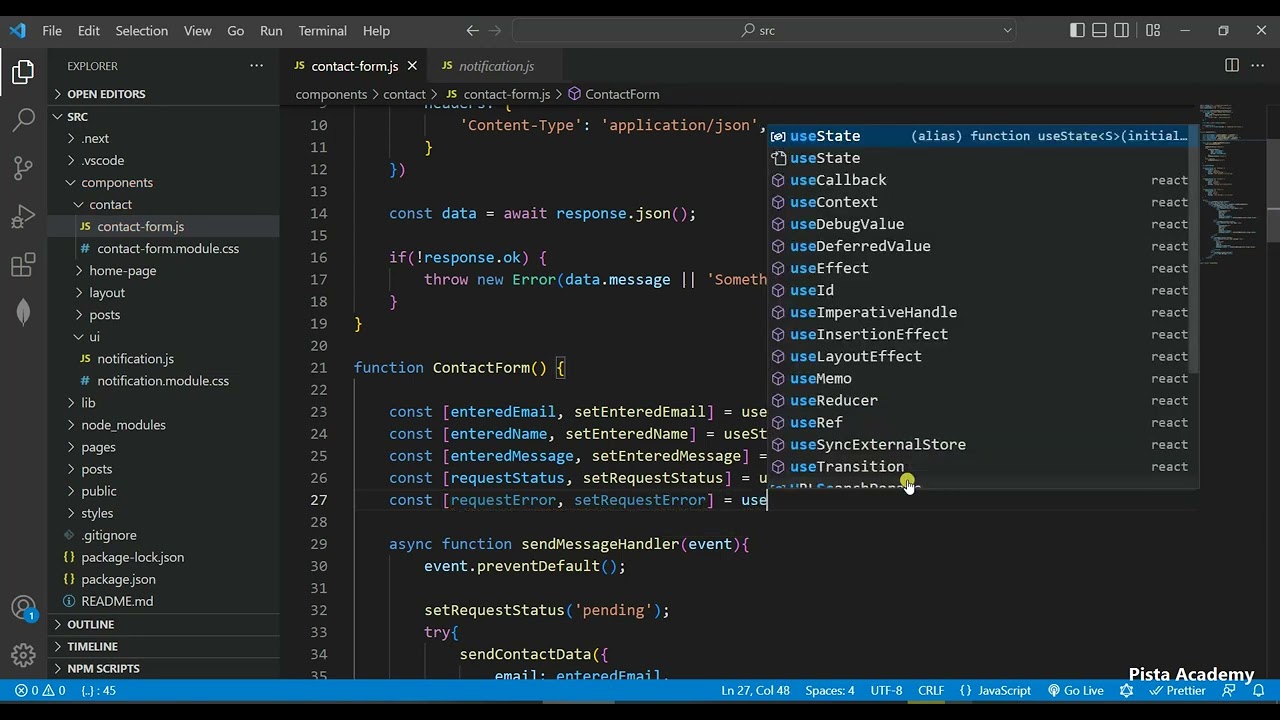Close the contact-form.js tab
This screenshot has width=1280, height=720.
pos(412,66)
